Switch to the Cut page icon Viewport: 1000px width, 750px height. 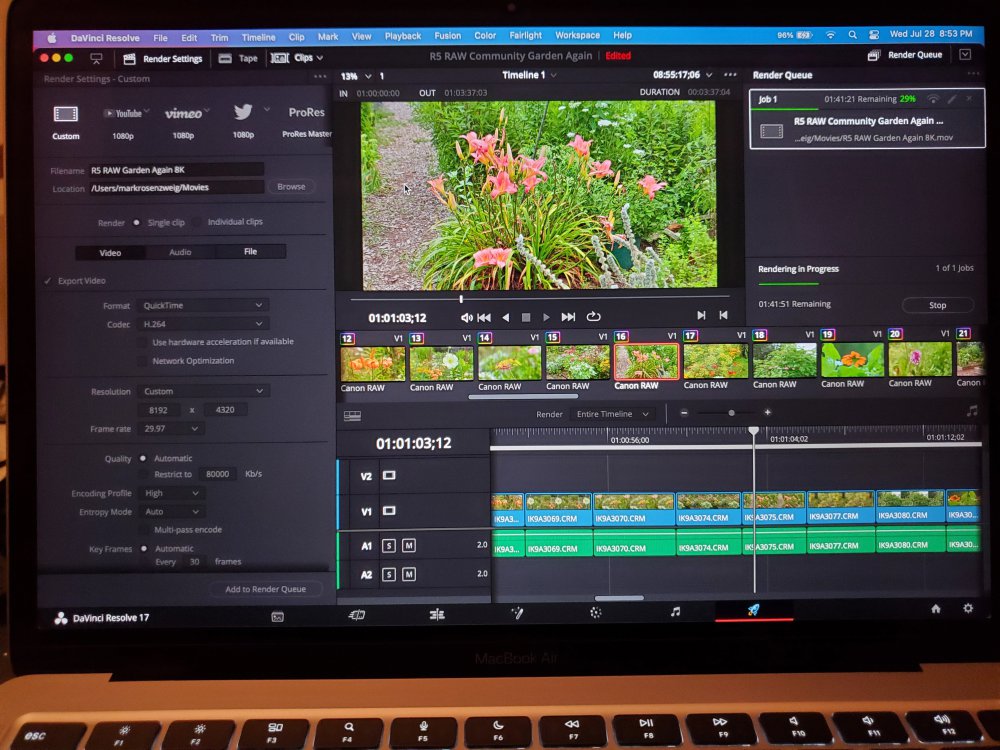pyautogui.click(x=357, y=615)
